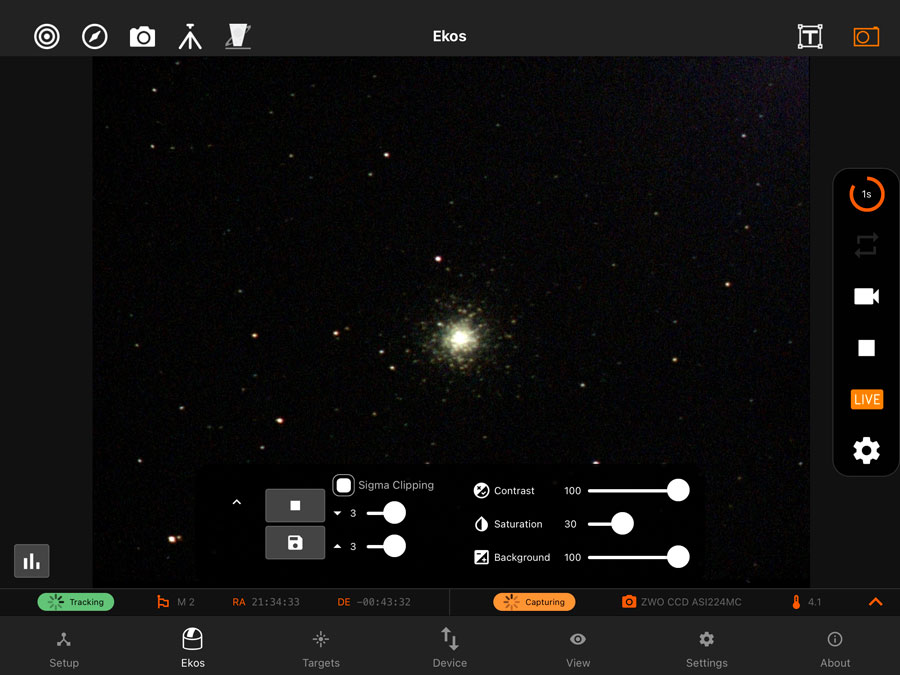Image resolution: width=900 pixels, height=675 pixels.
Task: Switch to the Device tab
Action: pos(449,648)
